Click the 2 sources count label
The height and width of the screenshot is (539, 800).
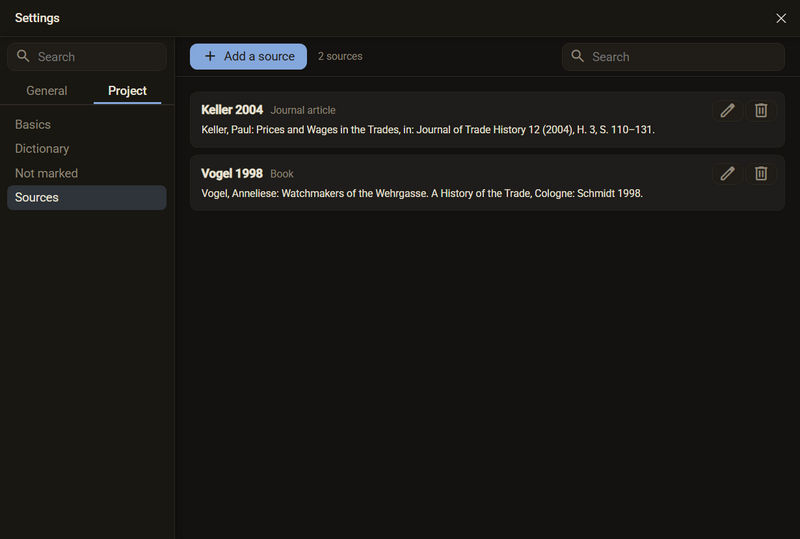click(x=340, y=56)
